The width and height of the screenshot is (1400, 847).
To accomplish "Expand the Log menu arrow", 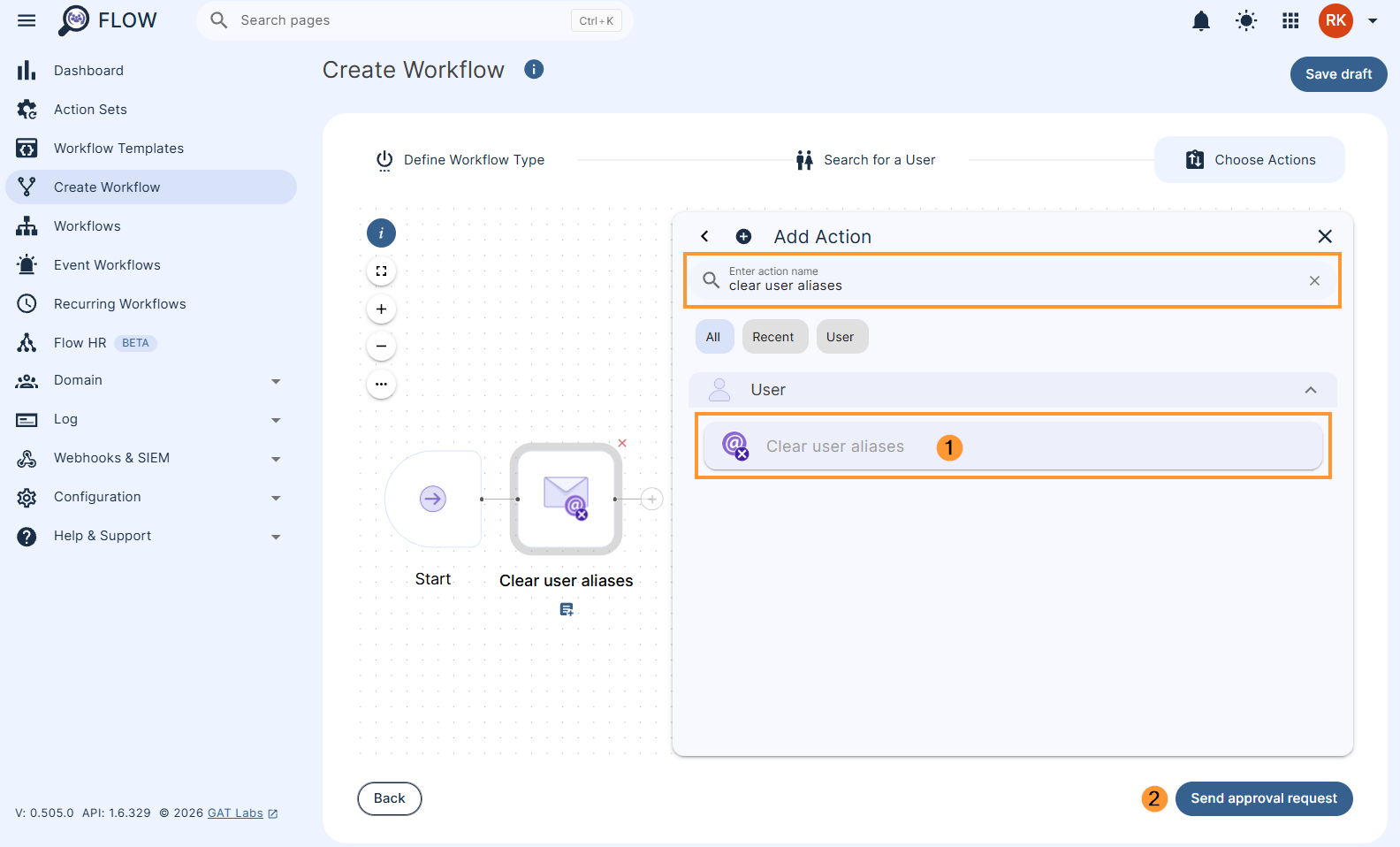I will pos(276,420).
